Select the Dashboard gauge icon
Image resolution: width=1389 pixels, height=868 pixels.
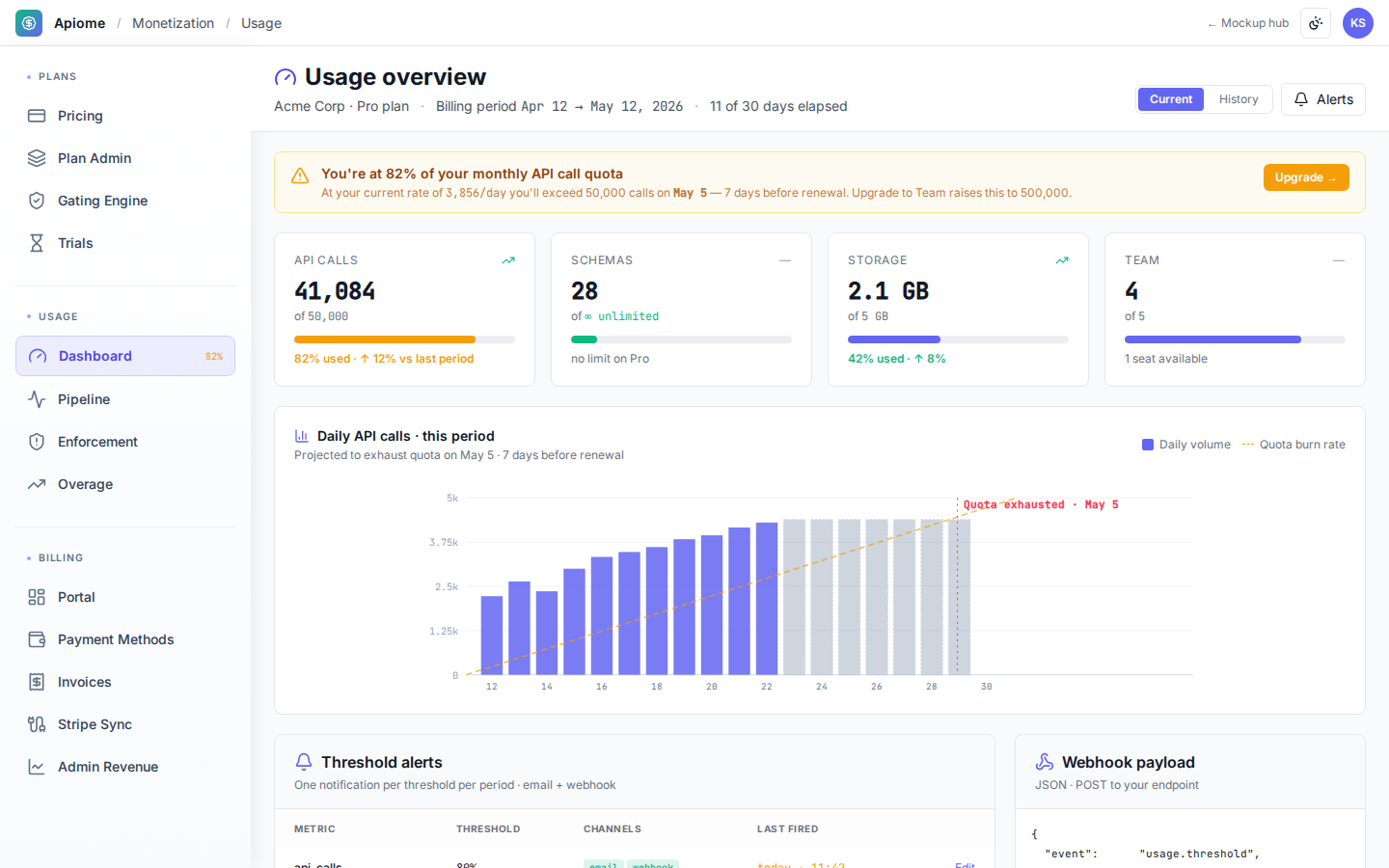pos(38,356)
